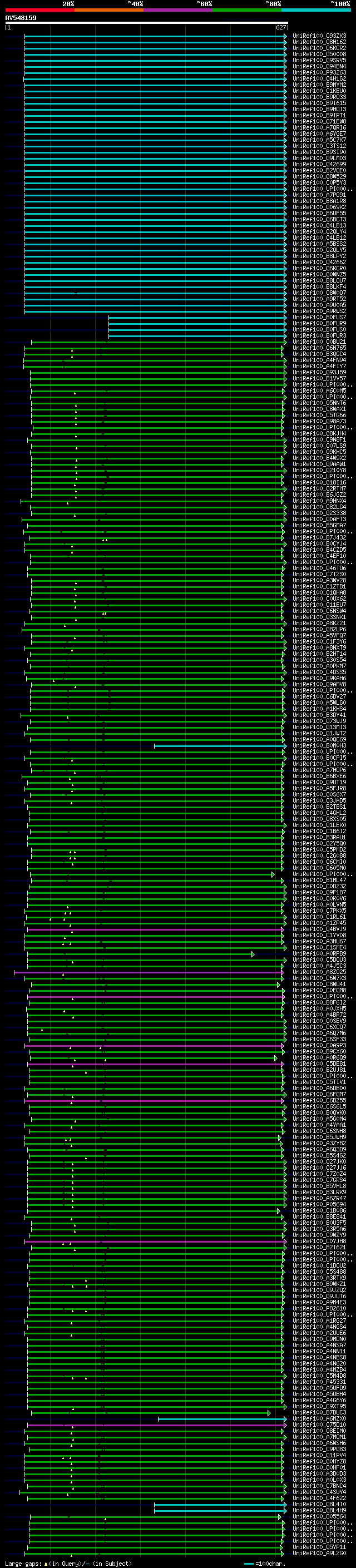Select hit UniRef100_B8F6I2
Image resolution: width=356 pixels, height=1568 pixels.
(x=319, y=1002)
